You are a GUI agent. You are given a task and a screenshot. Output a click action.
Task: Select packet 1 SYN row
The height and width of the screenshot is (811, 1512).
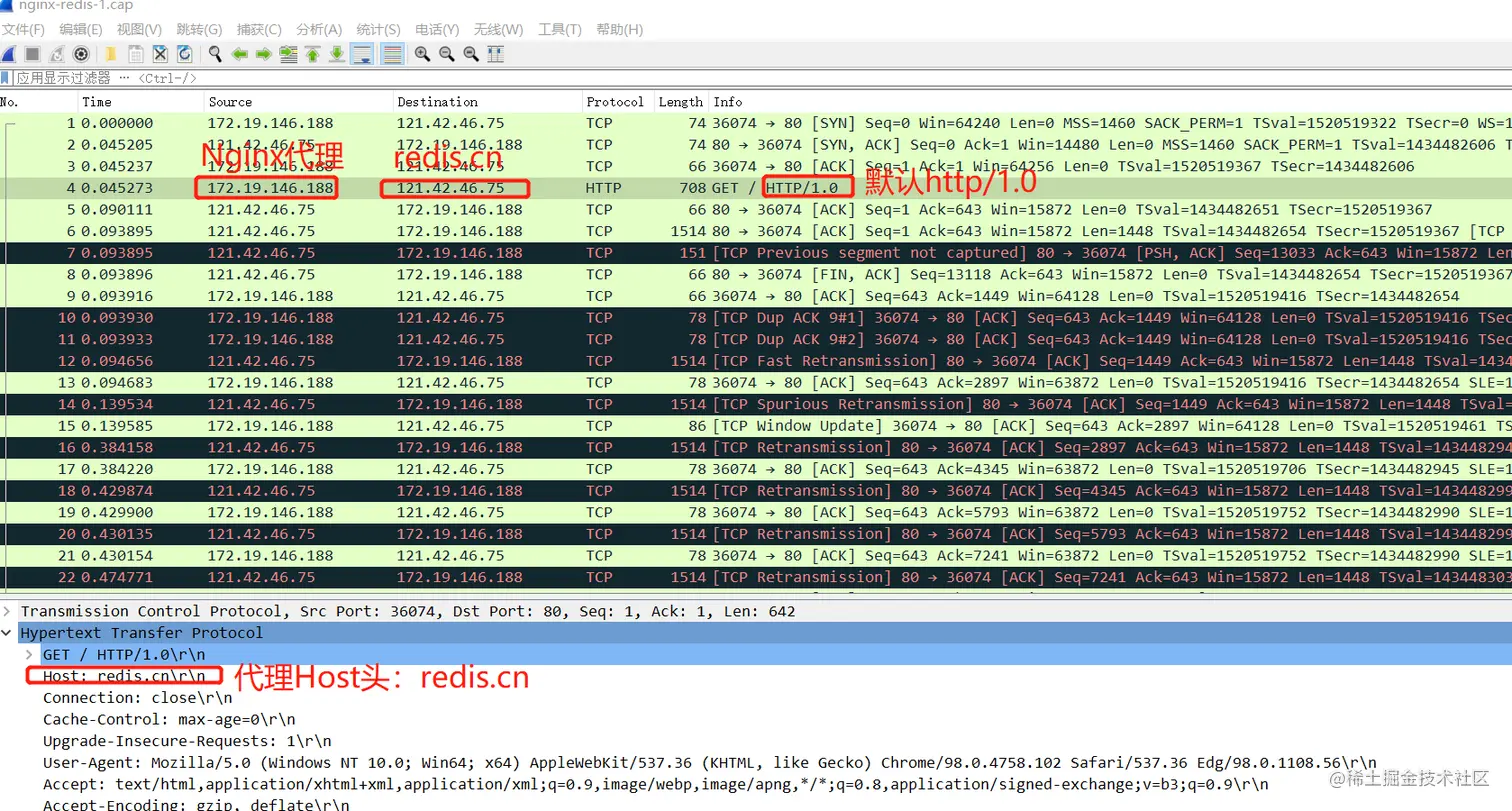756,123
